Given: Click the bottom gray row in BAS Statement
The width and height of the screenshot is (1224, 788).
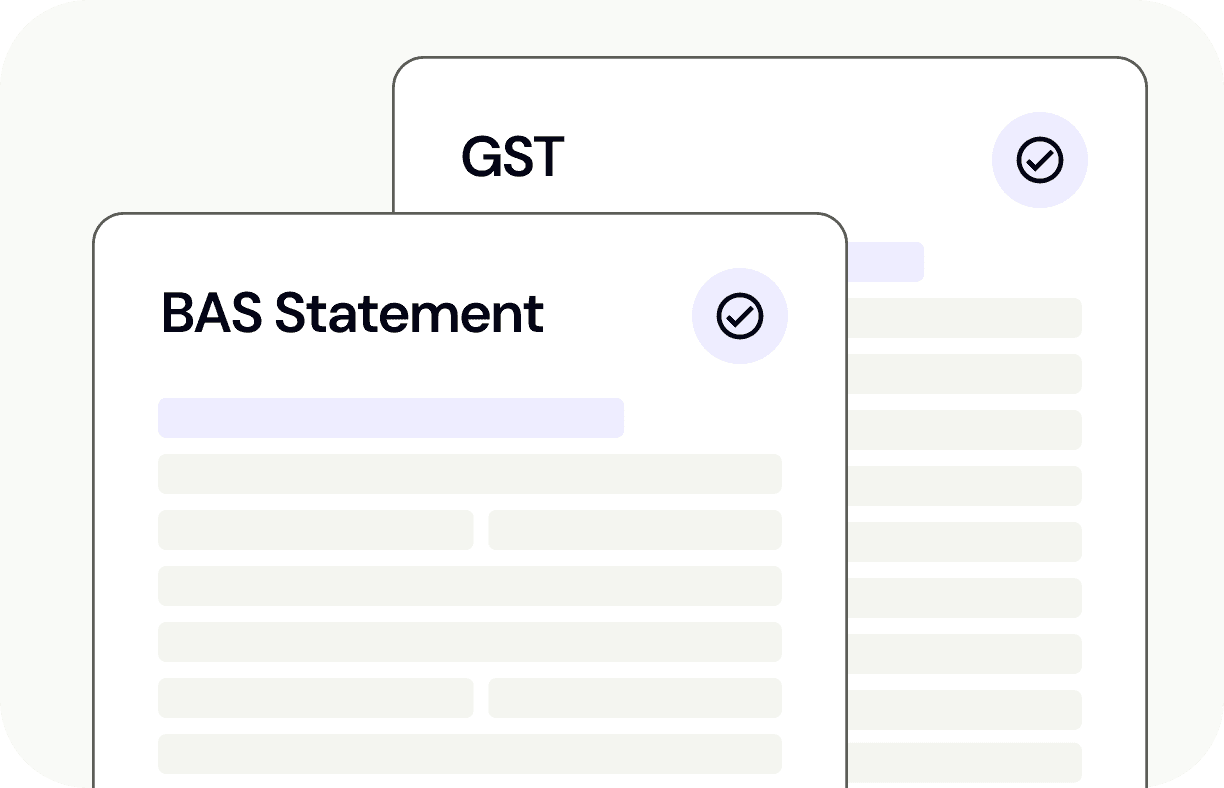Looking at the screenshot, I should tap(469, 754).
